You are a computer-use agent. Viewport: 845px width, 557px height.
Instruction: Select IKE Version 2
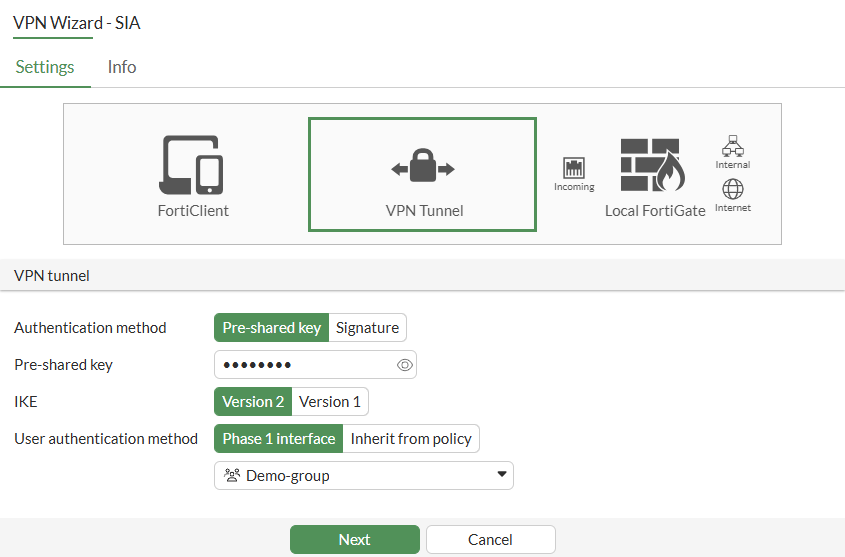(x=253, y=402)
